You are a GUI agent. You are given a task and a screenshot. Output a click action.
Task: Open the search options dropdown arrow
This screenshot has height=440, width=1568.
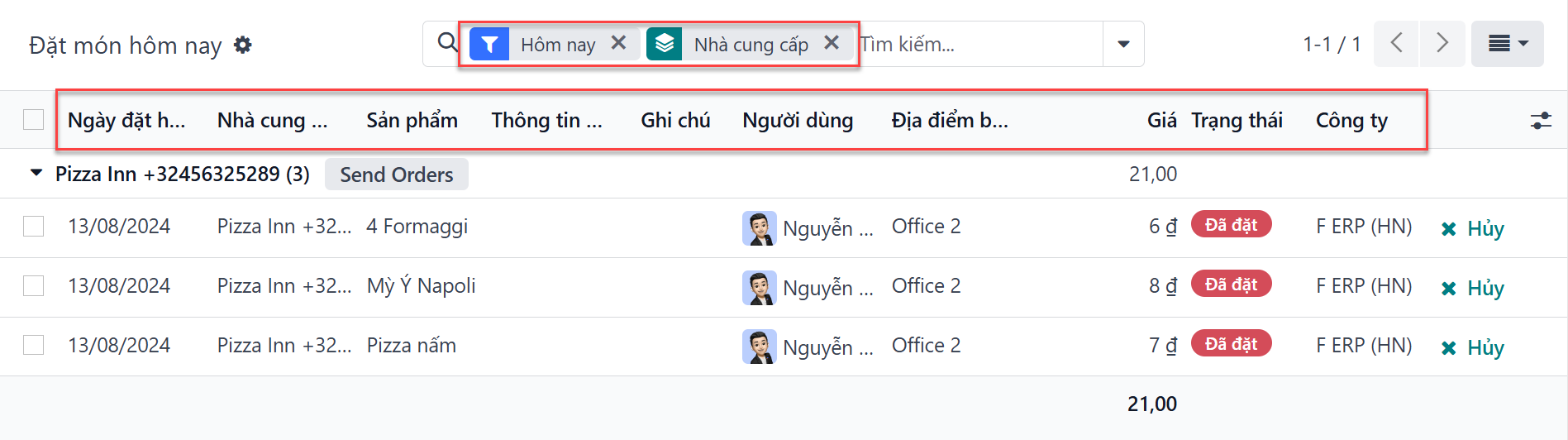[x=1123, y=44]
